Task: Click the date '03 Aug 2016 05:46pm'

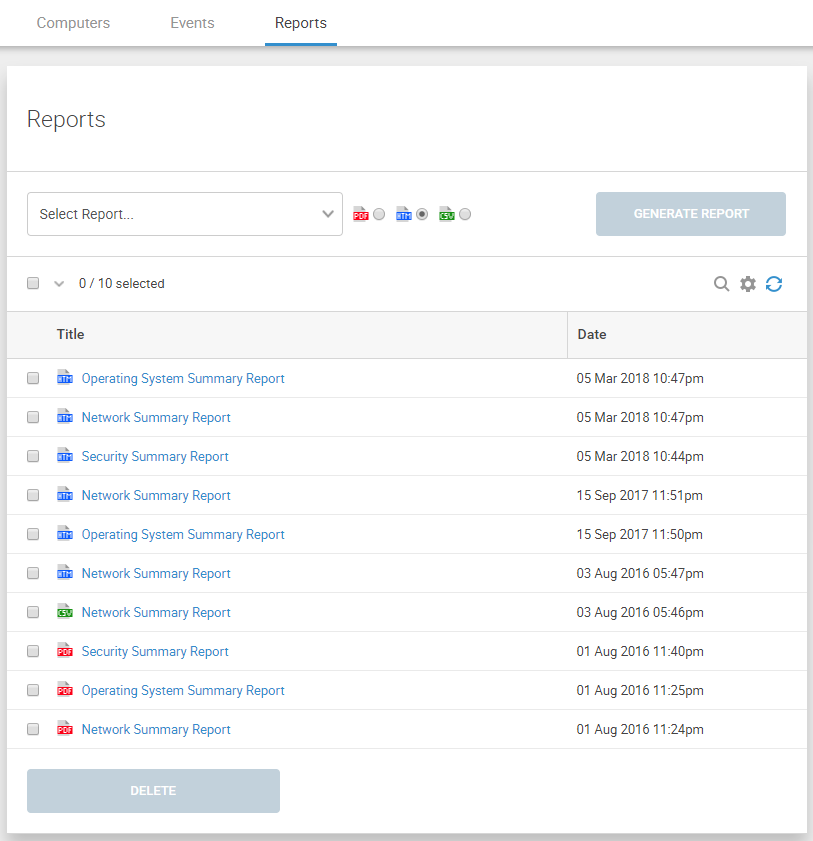Action: pyautogui.click(x=640, y=612)
